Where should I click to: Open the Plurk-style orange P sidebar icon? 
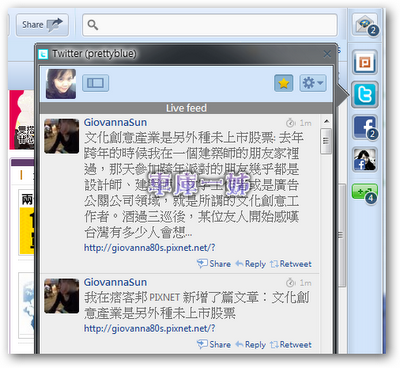tap(365, 62)
